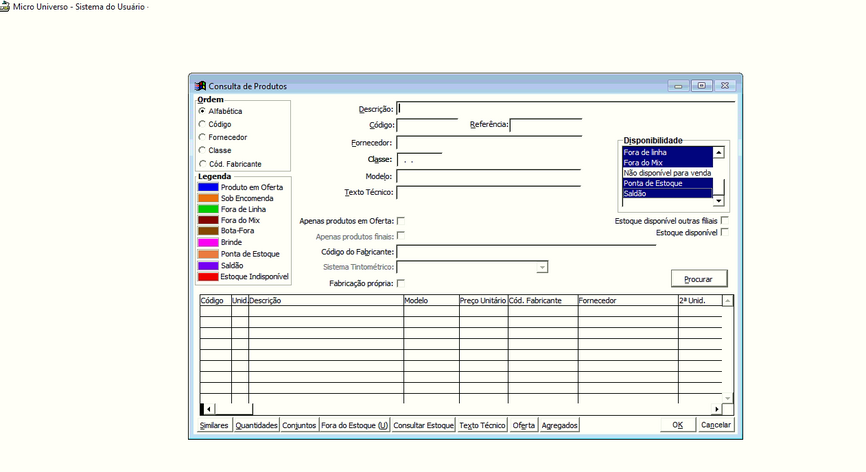
Task: Open Similares button
Action: [214, 425]
